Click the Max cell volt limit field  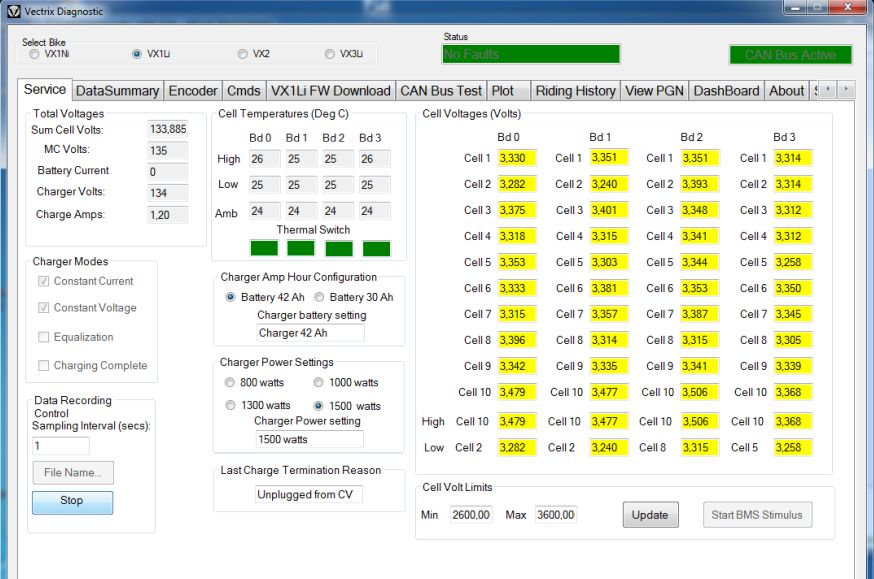tap(555, 515)
